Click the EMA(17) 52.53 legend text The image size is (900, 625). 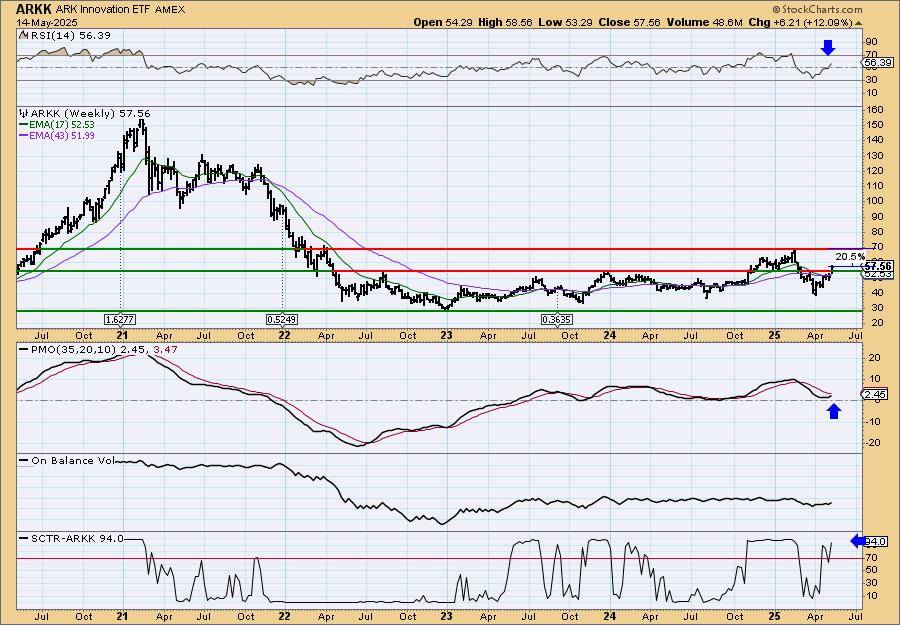coord(62,125)
